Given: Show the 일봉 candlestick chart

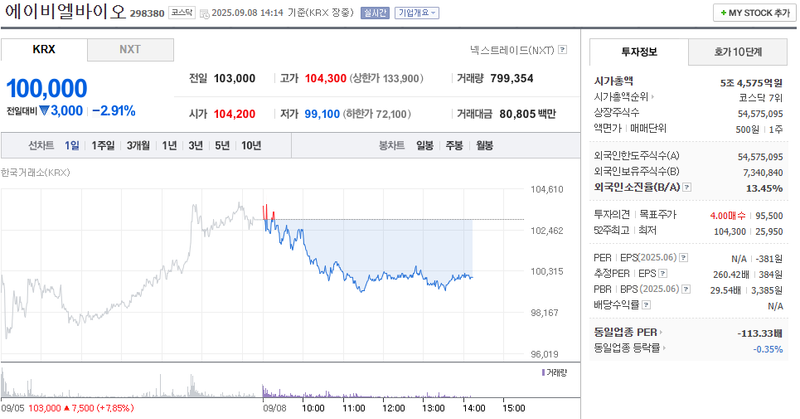Looking at the screenshot, I should coord(424,145).
